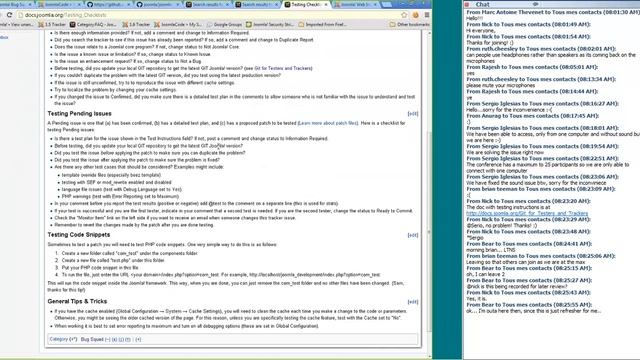Open the Category:FAQ bookmark

tap(93, 24)
